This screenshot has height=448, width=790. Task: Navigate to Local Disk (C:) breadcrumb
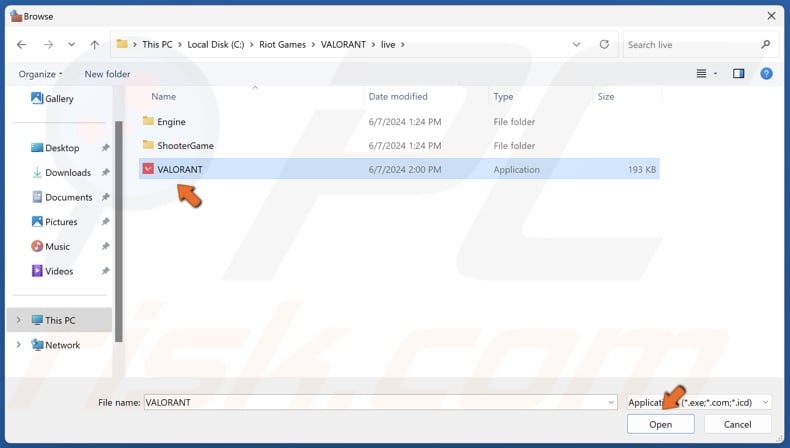(216, 44)
